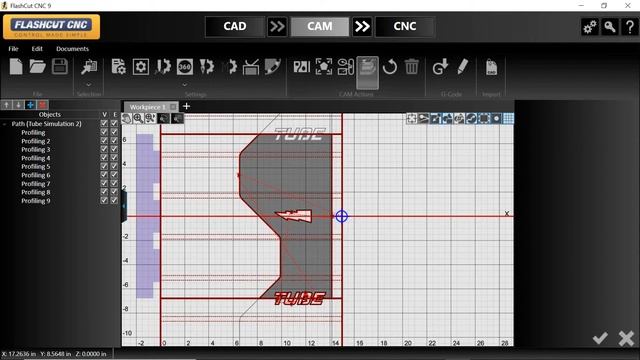Click the zoom-in magnifier in the viewport
The image size is (640, 360).
[x=138, y=119]
